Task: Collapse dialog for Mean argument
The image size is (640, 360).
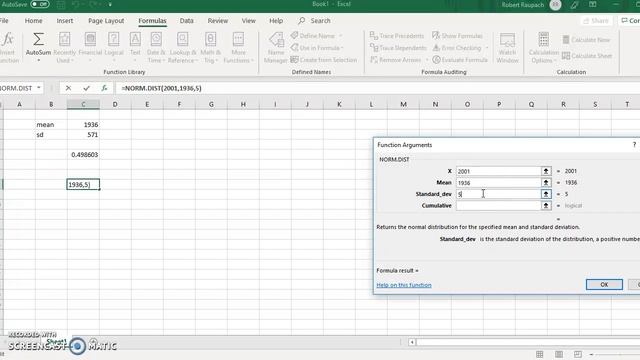Action: (x=546, y=182)
